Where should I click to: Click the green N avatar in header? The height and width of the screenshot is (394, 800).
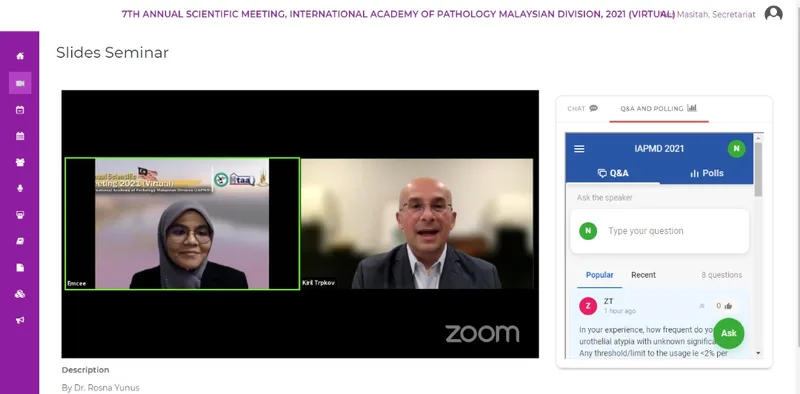[x=736, y=149]
